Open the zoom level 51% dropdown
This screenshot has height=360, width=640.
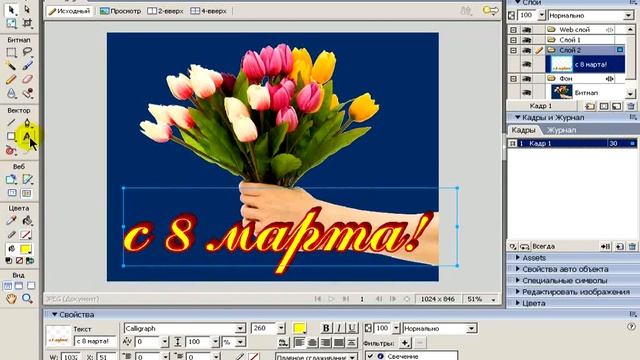493,300
